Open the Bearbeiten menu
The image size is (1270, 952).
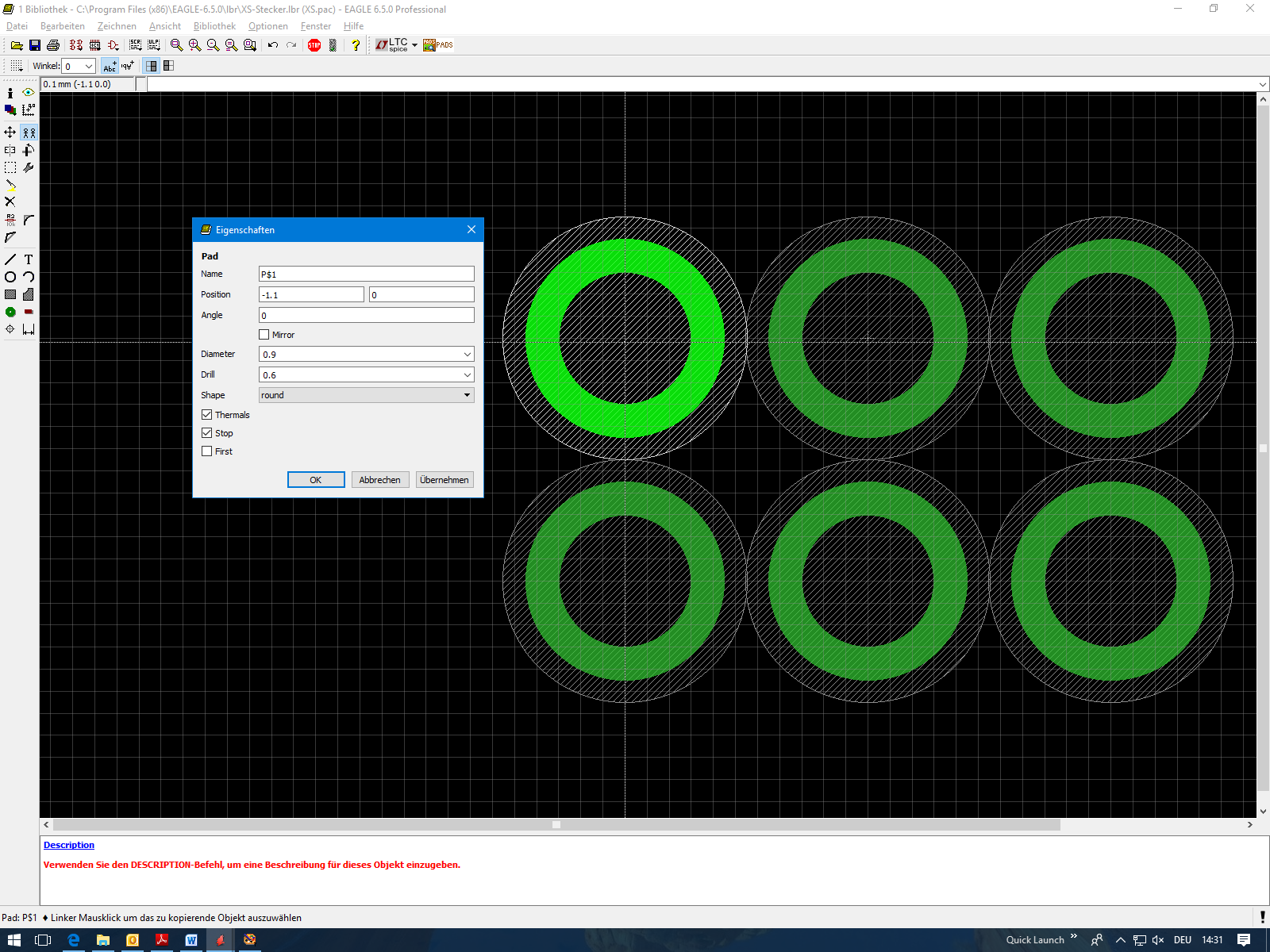63,26
